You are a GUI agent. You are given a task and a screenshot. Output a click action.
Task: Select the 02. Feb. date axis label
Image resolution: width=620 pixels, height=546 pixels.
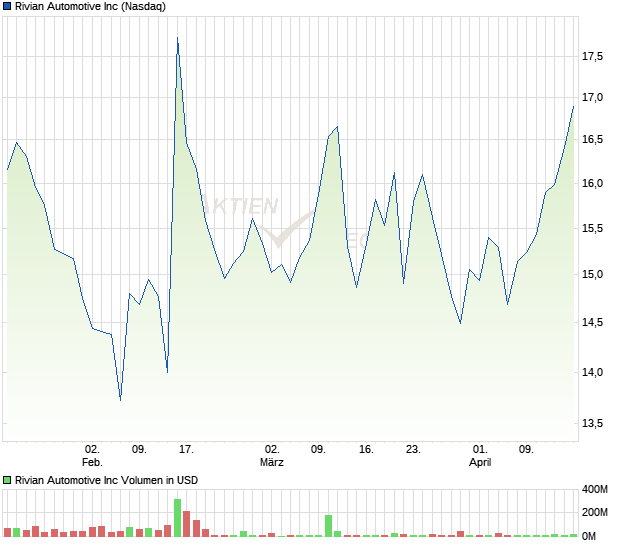[92, 456]
